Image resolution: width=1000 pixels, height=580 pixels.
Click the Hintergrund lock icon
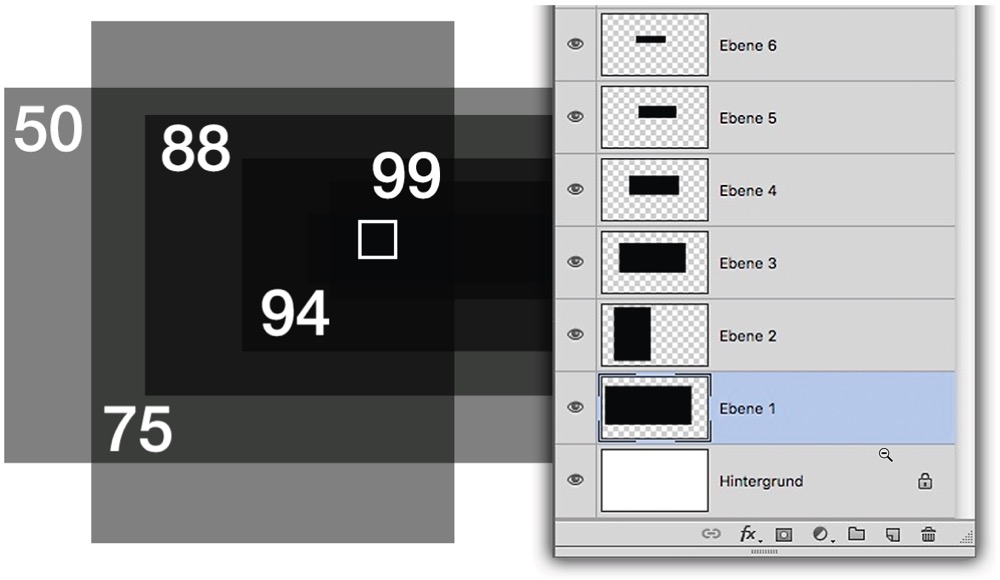[x=925, y=481]
